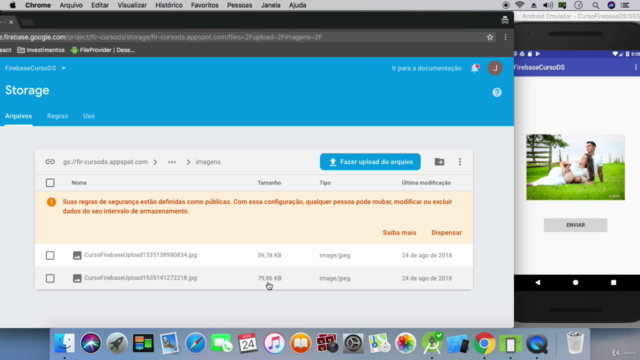Open file CursoFirebaseUpload1535141272218.jpg
The height and width of the screenshot is (360, 640).
click(140, 278)
